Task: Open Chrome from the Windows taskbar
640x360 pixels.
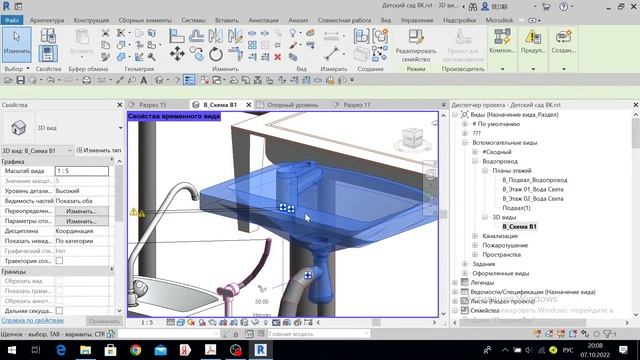Action: click(x=136, y=350)
